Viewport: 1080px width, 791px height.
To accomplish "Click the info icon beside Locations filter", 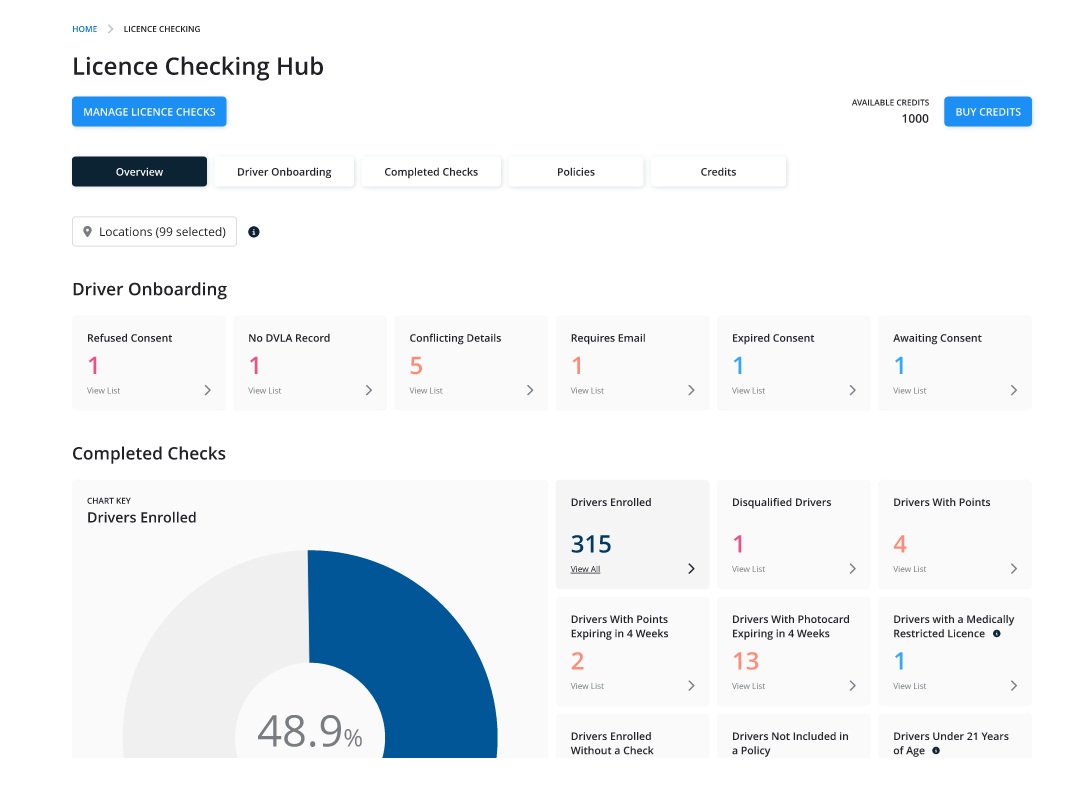I will (253, 232).
